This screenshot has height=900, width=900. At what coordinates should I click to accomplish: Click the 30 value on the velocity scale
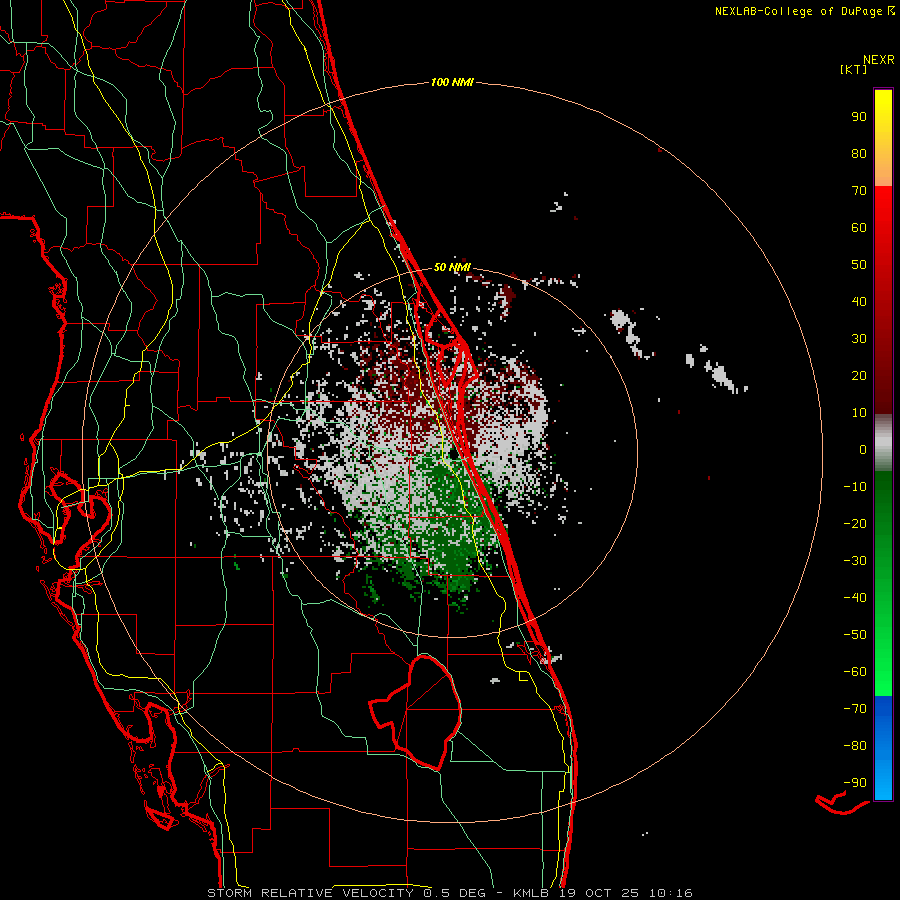[x=859, y=339]
